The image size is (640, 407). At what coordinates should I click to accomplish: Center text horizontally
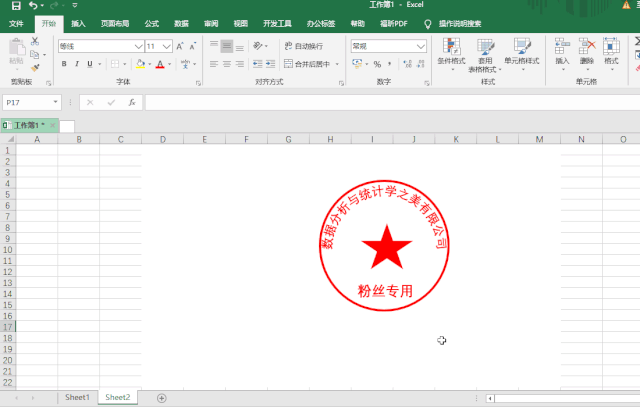[x=227, y=64]
